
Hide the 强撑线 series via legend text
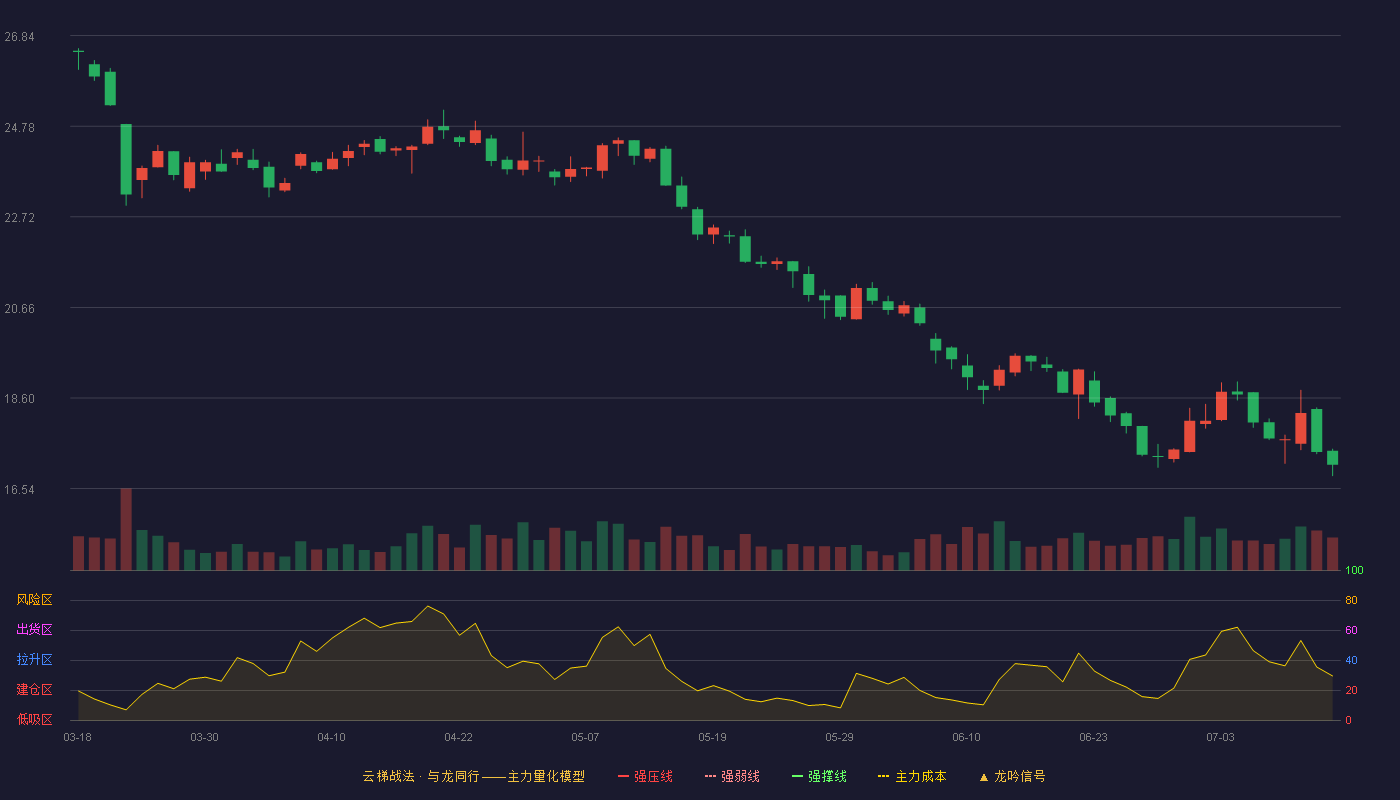827,776
